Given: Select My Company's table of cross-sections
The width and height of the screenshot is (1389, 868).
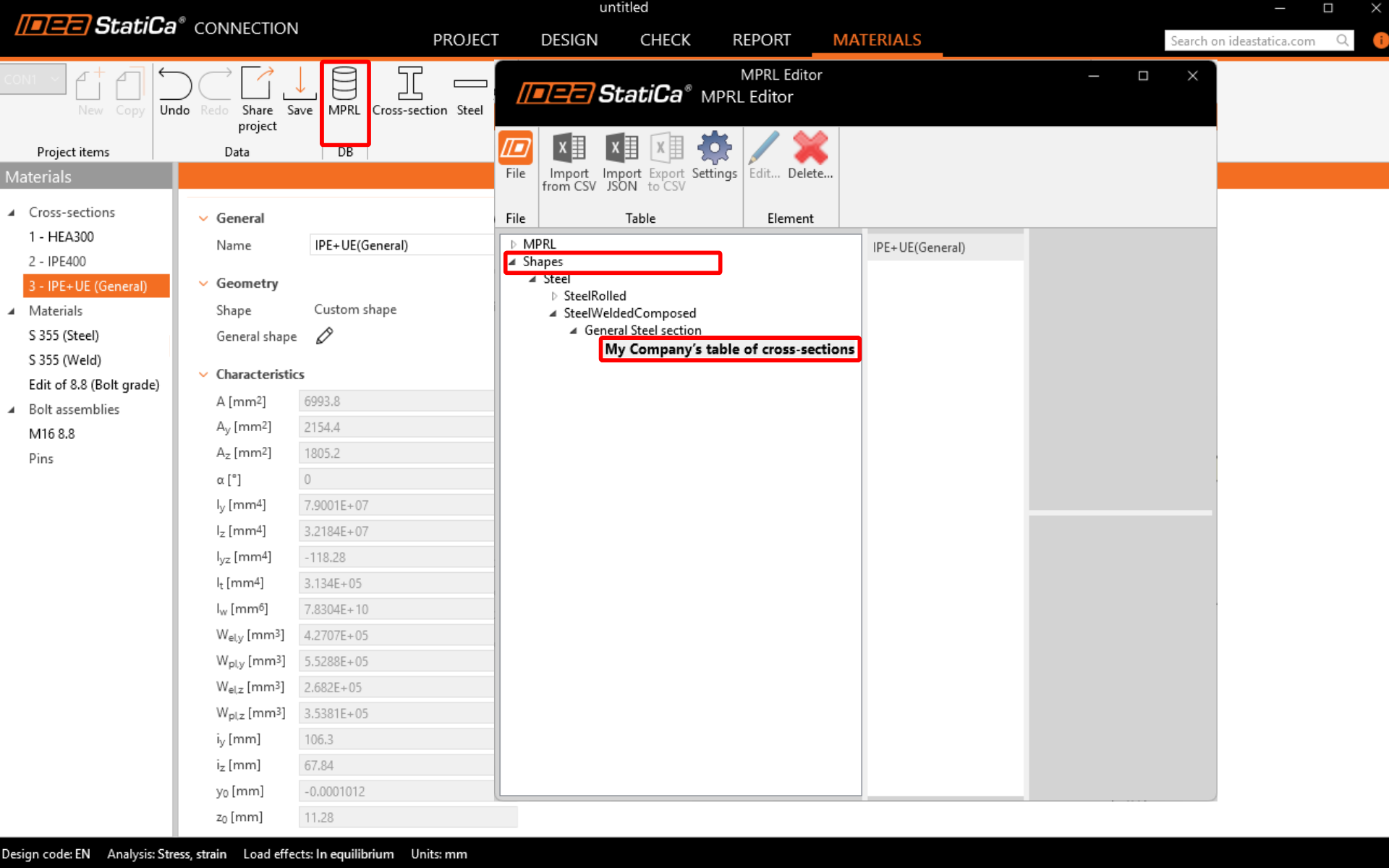Looking at the screenshot, I should (729, 349).
